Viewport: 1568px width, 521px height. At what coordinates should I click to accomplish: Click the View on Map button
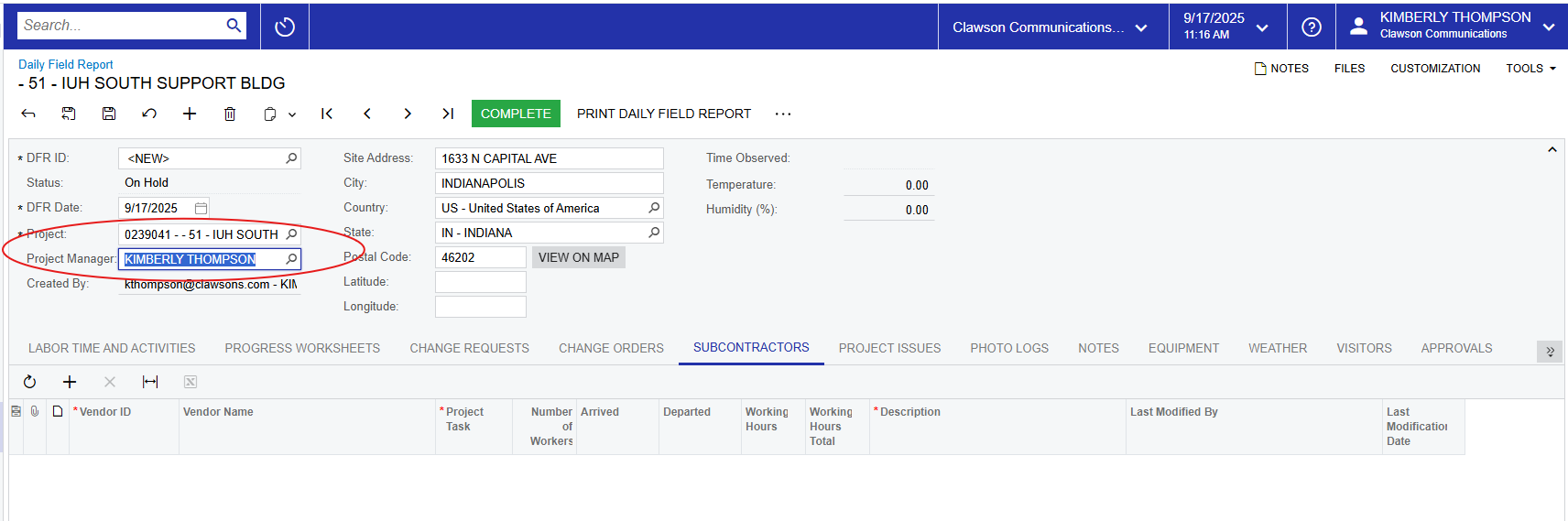click(x=578, y=257)
